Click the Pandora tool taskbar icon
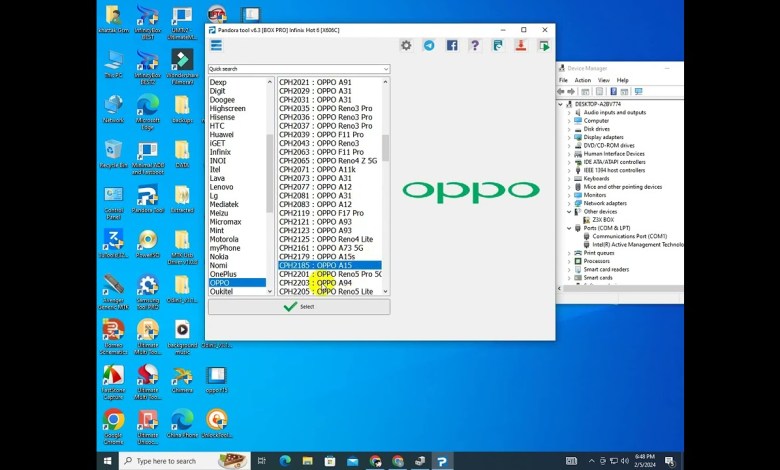The height and width of the screenshot is (470, 780). (442, 461)
